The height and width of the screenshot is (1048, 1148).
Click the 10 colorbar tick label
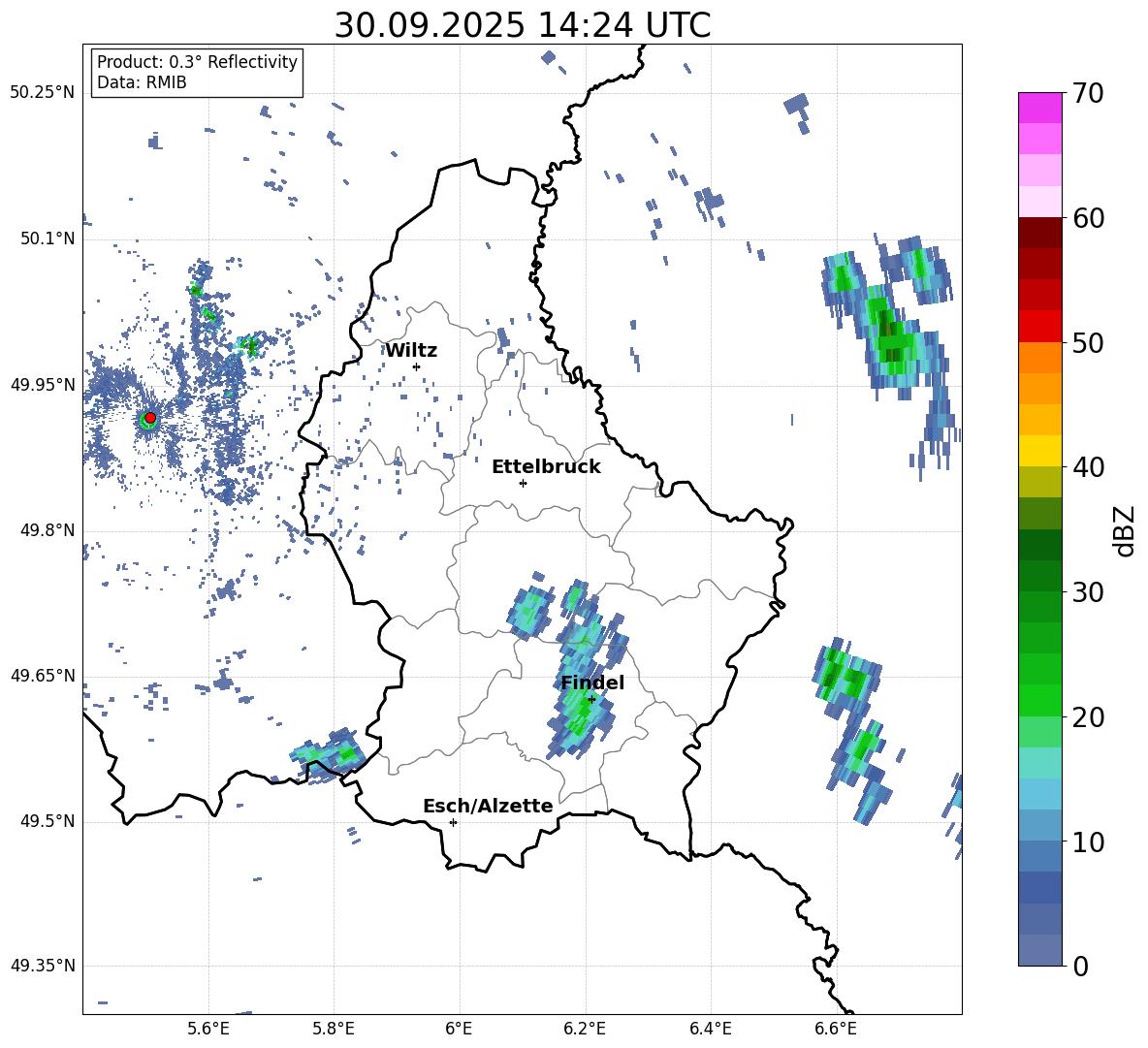(1088, 842)
